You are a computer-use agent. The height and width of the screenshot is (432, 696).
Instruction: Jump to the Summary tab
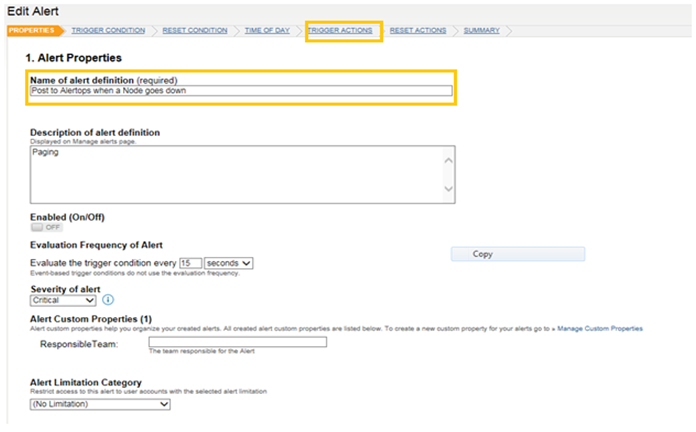click(x=481, y=31)
